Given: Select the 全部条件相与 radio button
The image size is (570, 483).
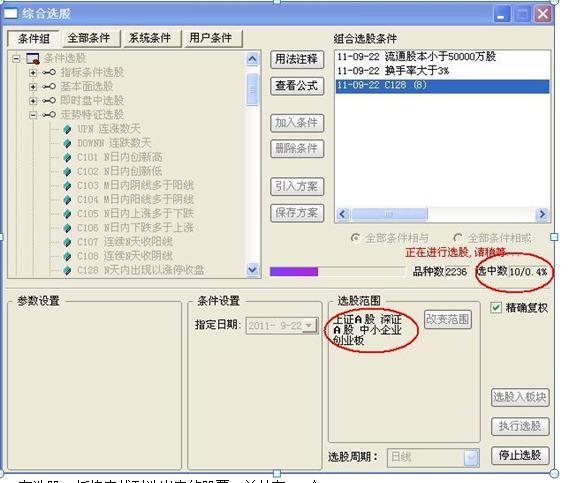Looking at the screenshot, I should (x=355, y=238).
